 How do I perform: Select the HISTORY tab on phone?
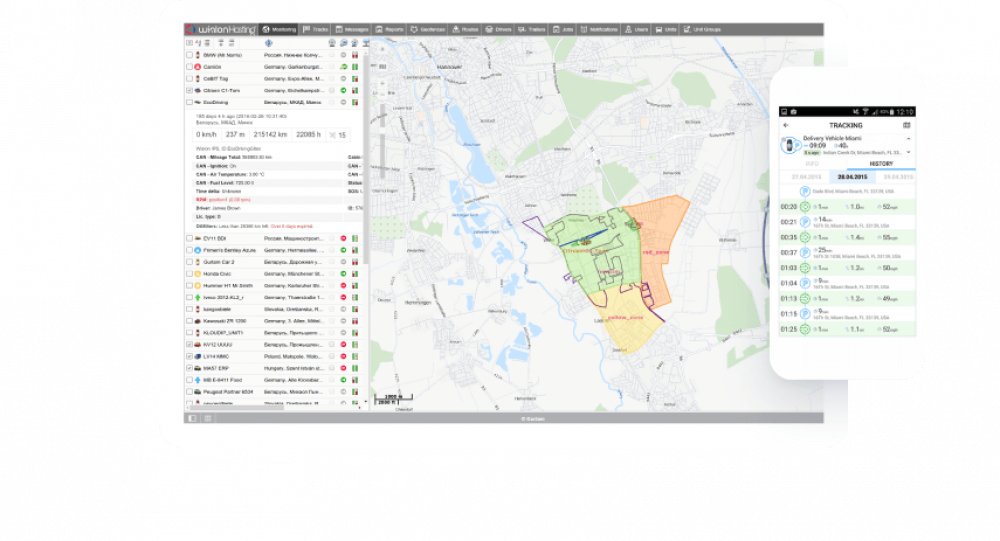tap(880, 163)
